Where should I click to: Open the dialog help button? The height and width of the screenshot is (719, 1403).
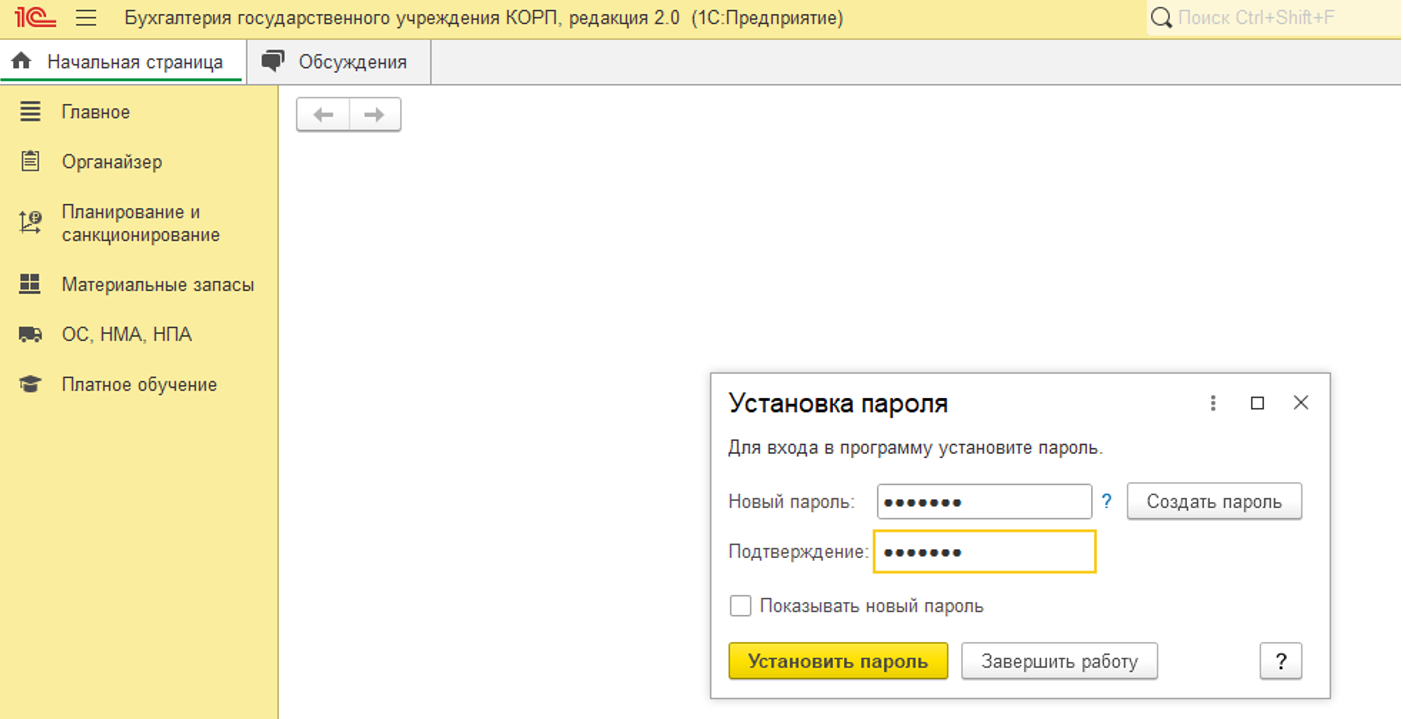[x=1281, y=661]
